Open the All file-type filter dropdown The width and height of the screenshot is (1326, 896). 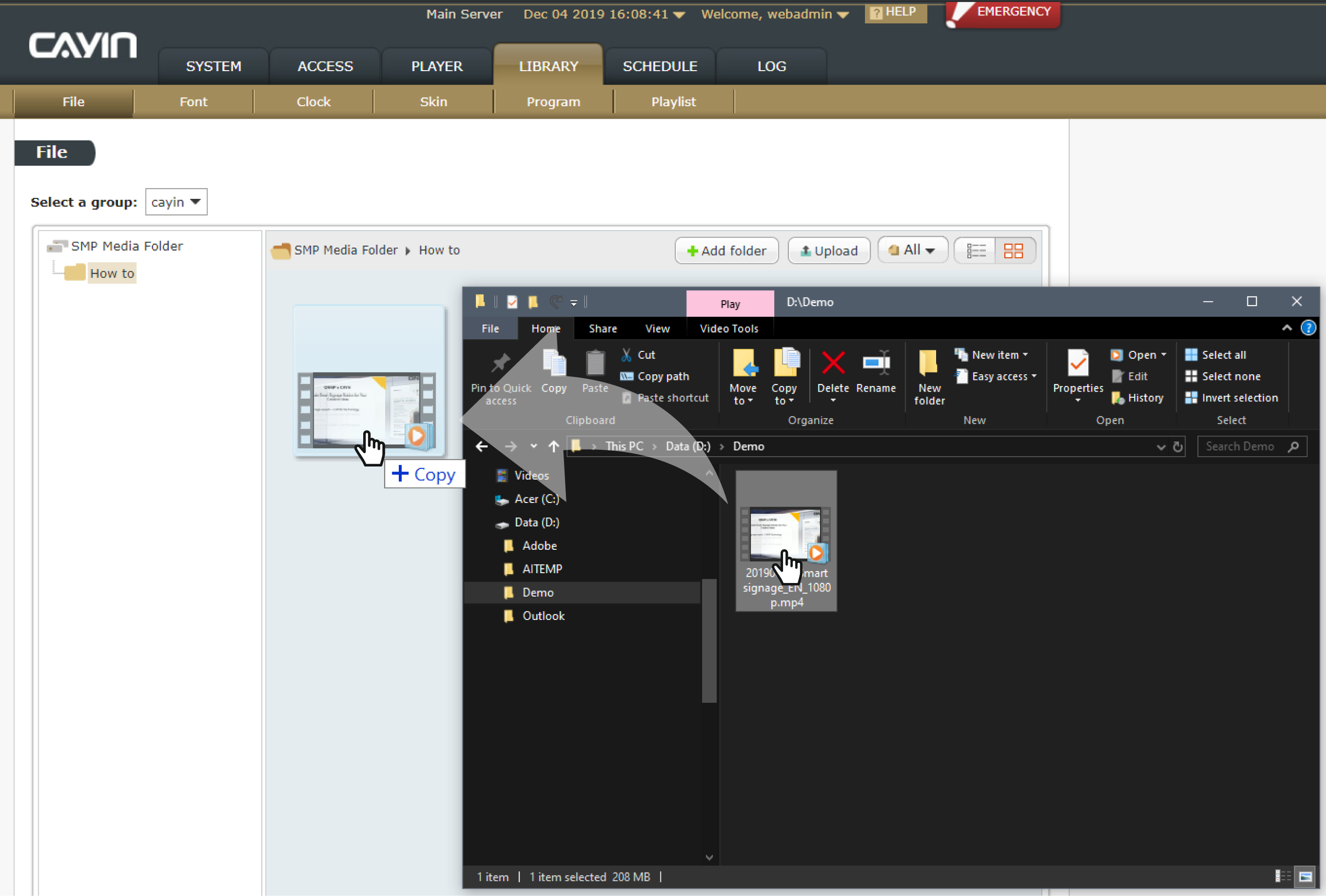pos(912,250)
